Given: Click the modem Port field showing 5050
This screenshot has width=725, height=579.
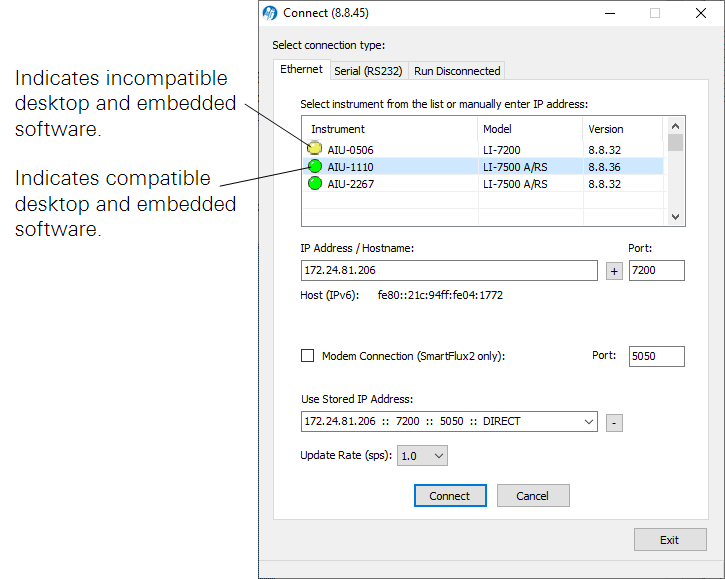Looking at the screenshot, I should [x=657, y=356].
